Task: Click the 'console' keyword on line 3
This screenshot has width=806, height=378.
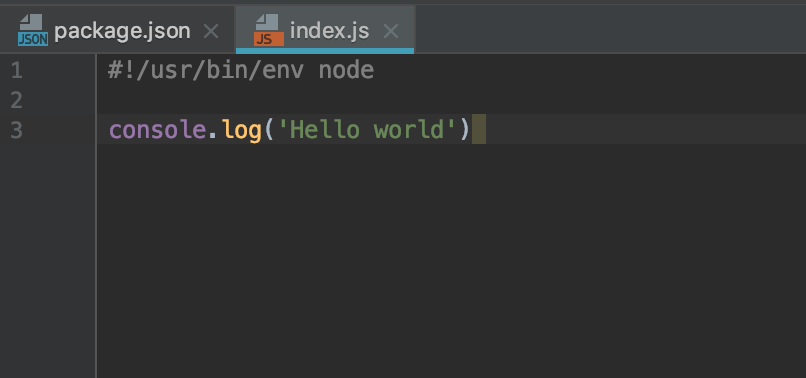Action: (157, 130)
